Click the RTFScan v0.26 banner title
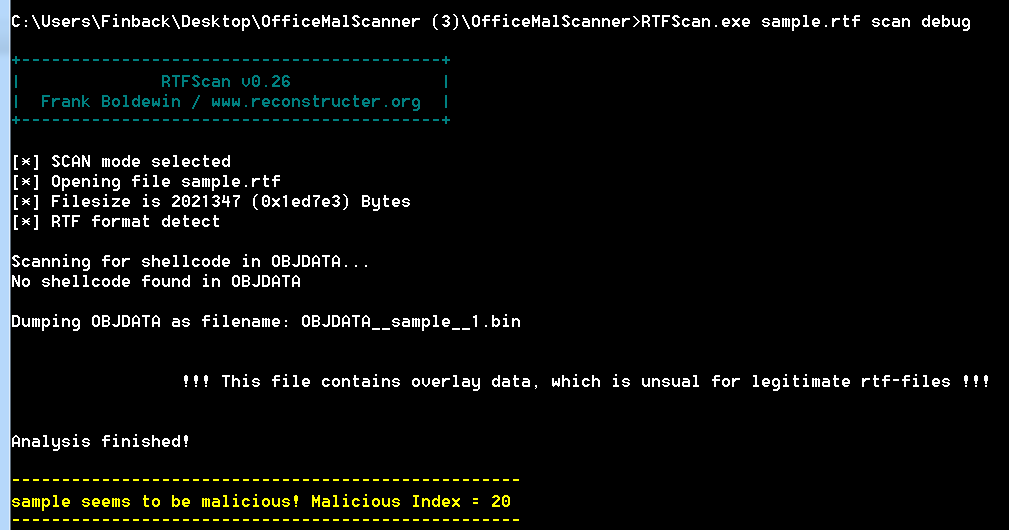The width and height of the screenshot is (1009, 530). pyautogui.click(x=225, y=81)
